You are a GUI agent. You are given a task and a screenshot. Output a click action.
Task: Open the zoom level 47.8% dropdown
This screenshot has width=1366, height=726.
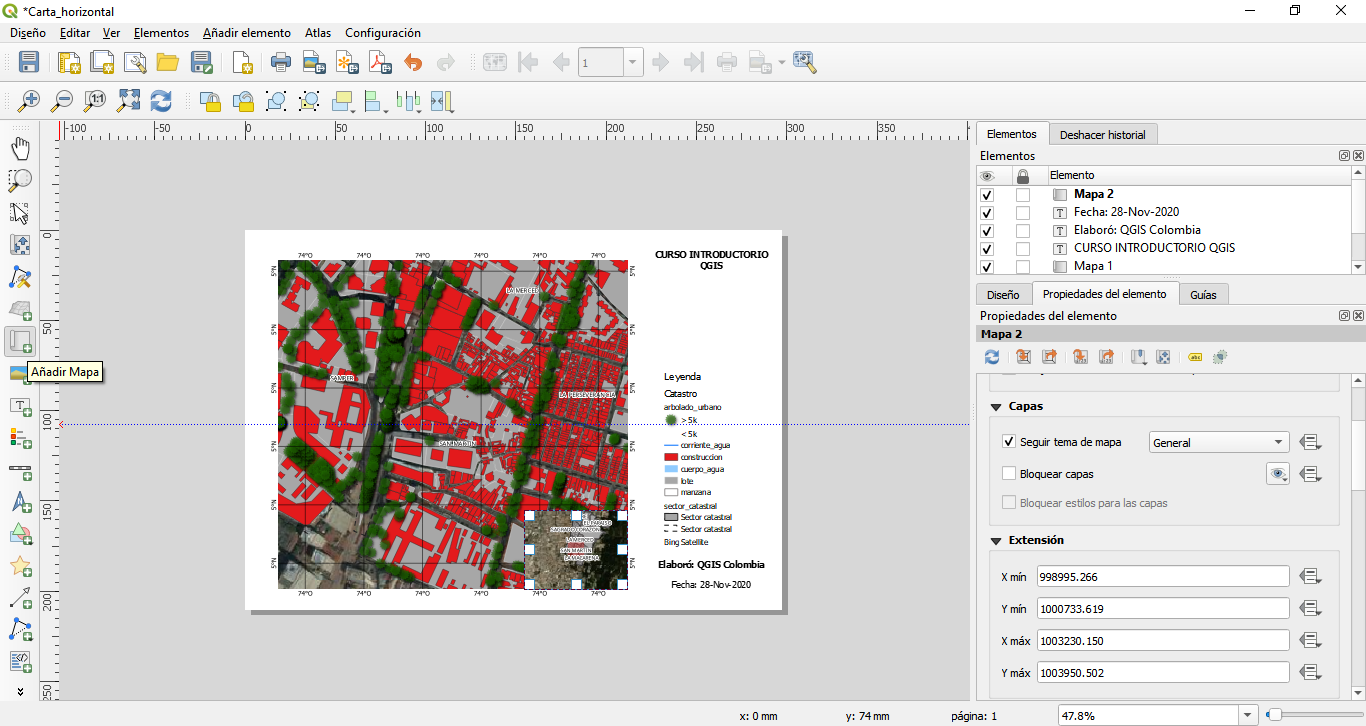1247,716
